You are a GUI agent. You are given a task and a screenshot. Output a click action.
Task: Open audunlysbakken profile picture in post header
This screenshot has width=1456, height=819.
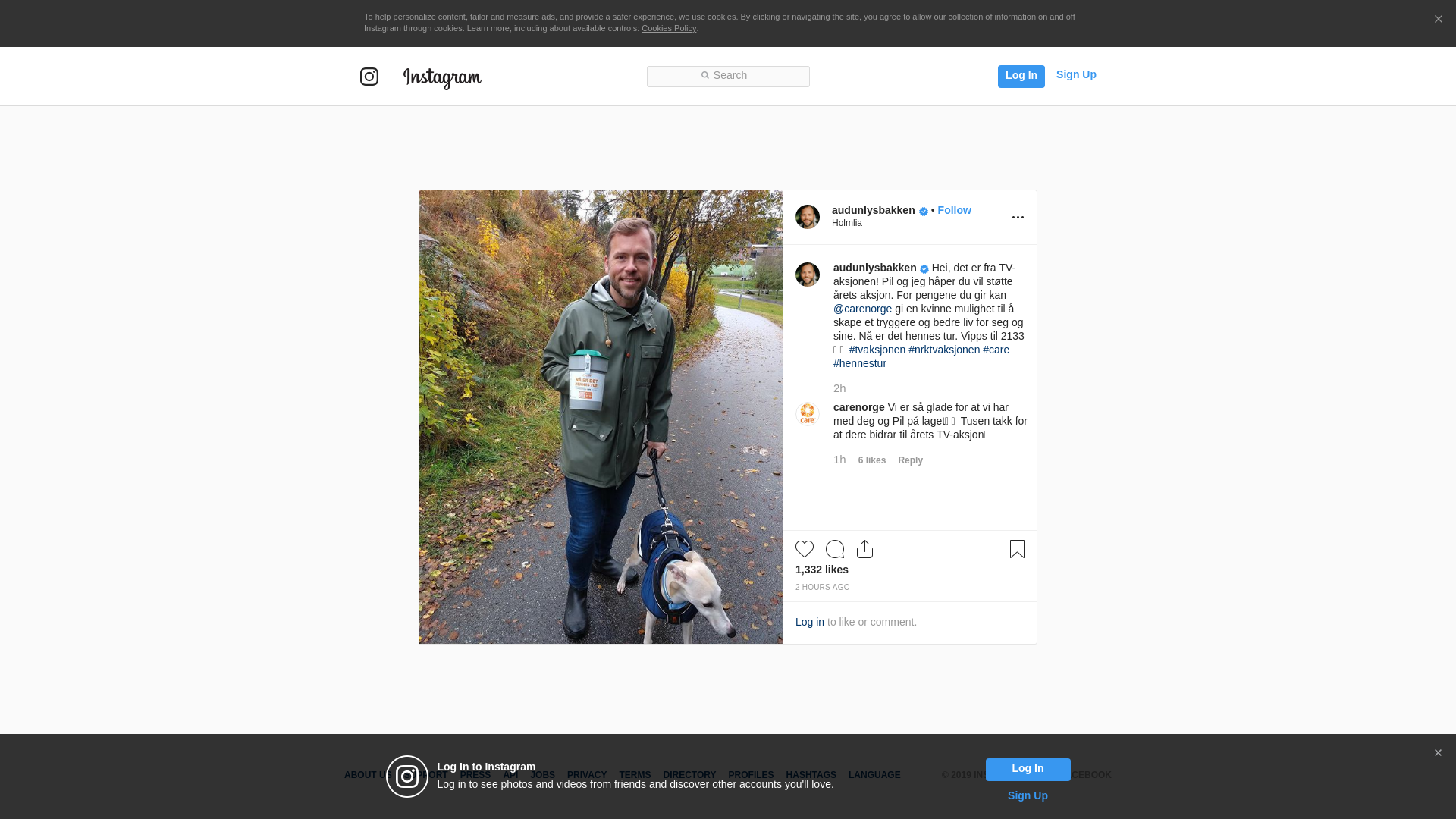tap(808, 217)
